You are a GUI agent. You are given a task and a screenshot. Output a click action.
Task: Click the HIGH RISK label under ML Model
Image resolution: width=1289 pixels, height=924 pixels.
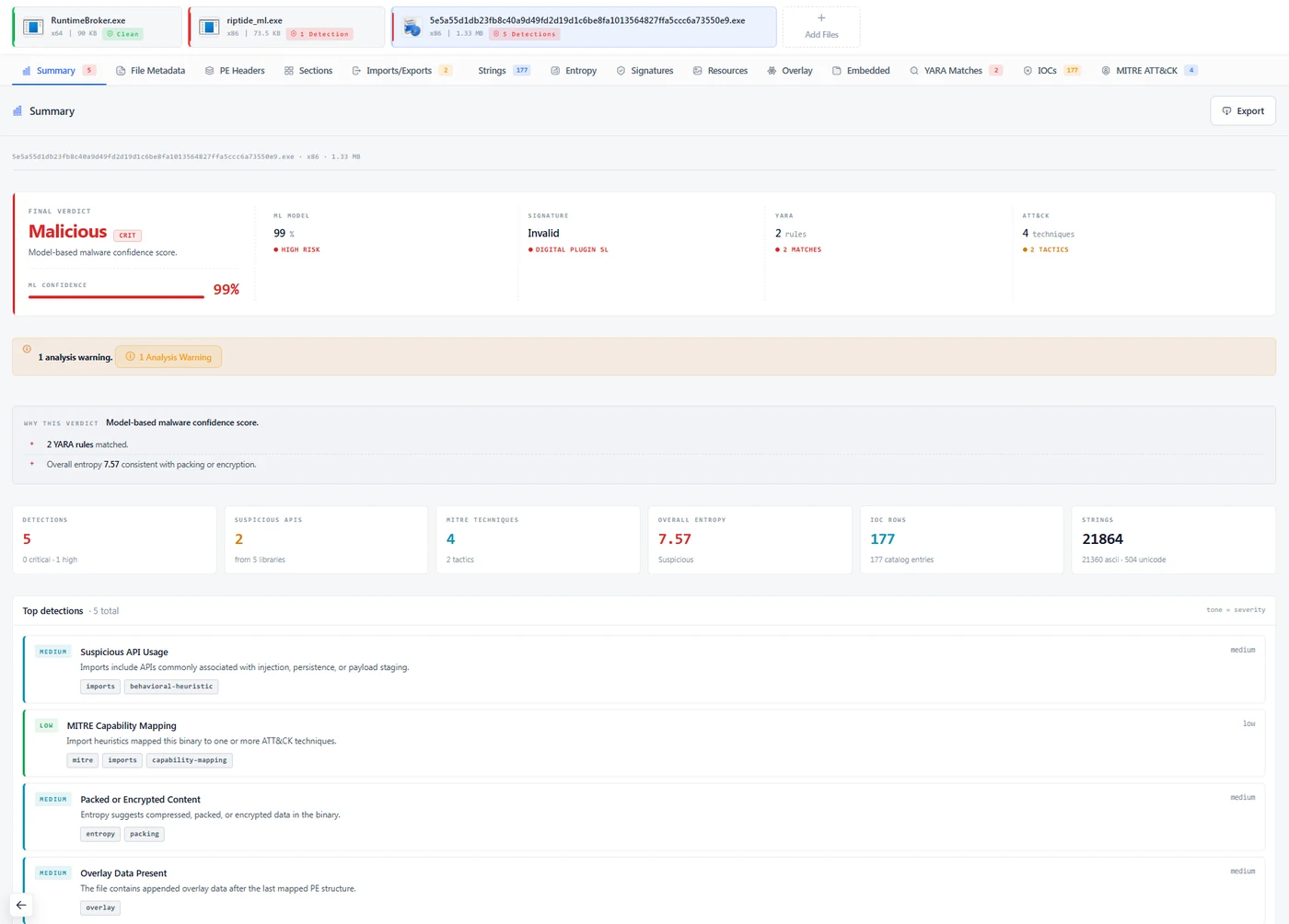coord(296,249)
